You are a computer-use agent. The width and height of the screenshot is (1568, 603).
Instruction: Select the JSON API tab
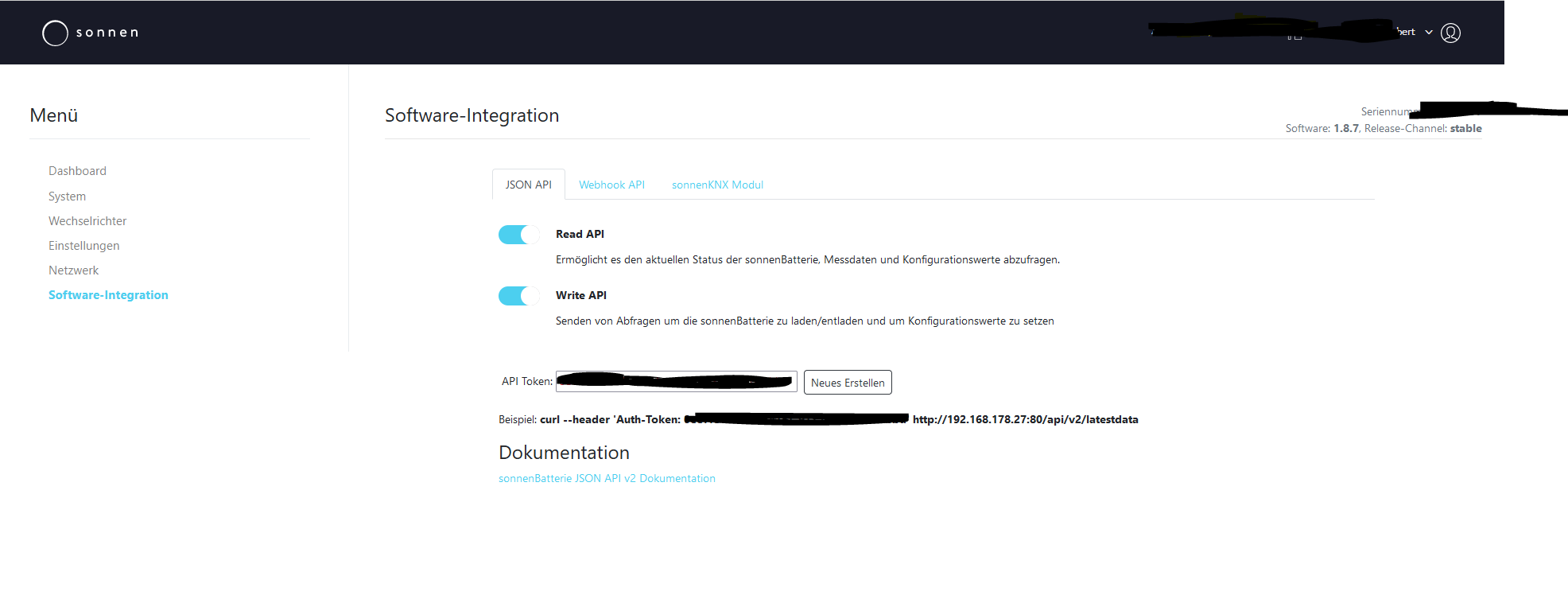click(529, 185)
